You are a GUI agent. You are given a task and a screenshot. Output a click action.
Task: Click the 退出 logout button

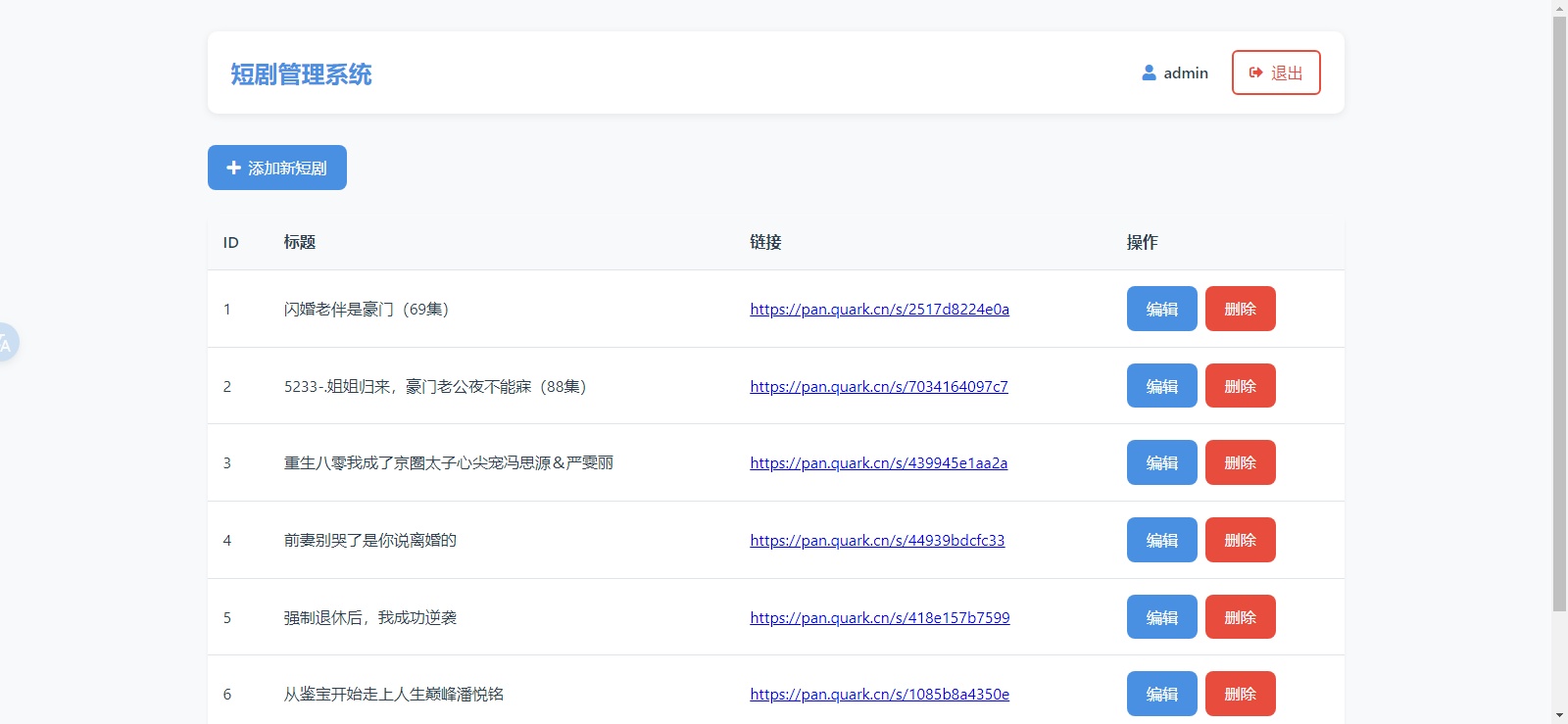[1276, 72]
